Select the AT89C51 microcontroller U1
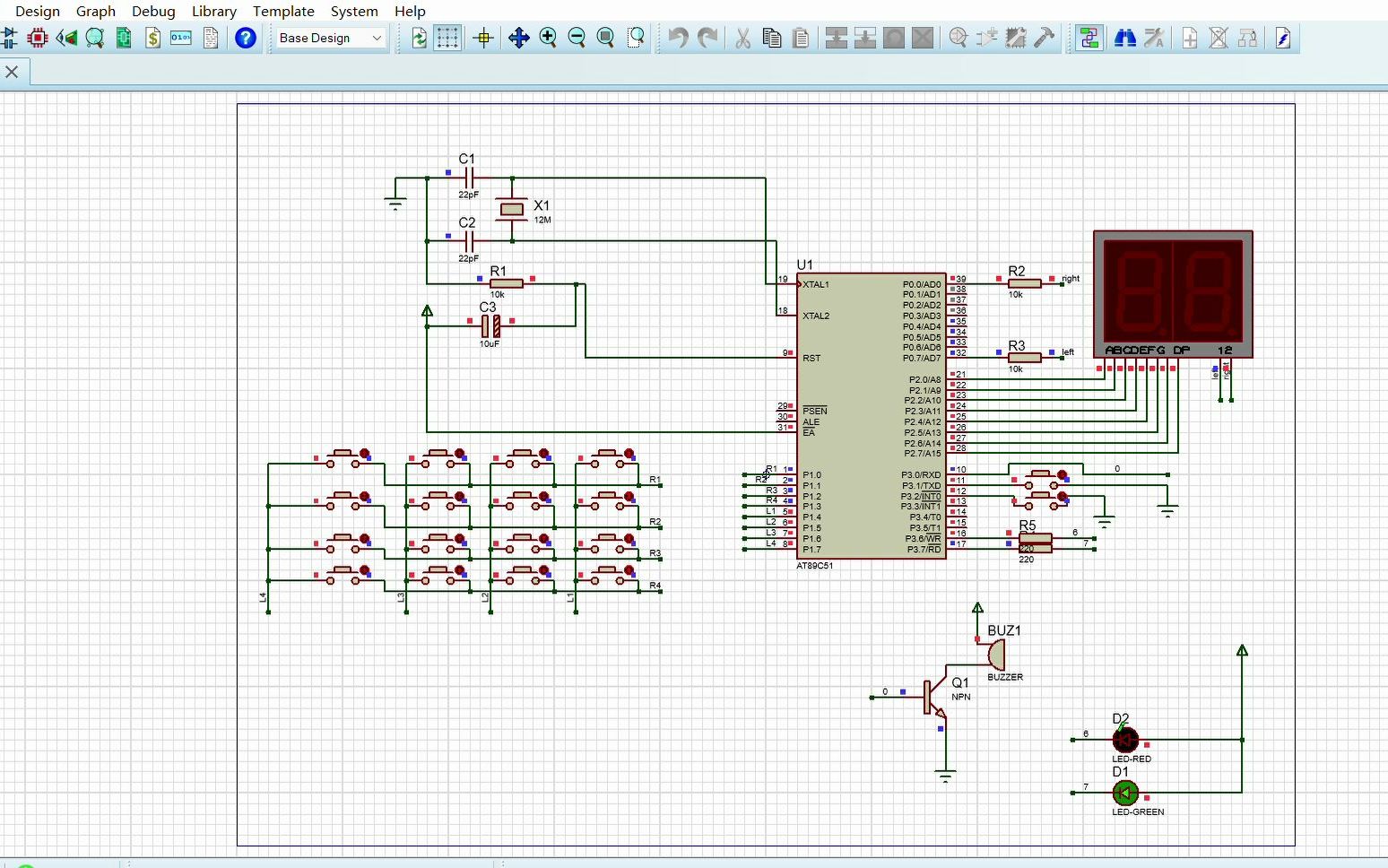1388x868 pixels. point(871,415)
